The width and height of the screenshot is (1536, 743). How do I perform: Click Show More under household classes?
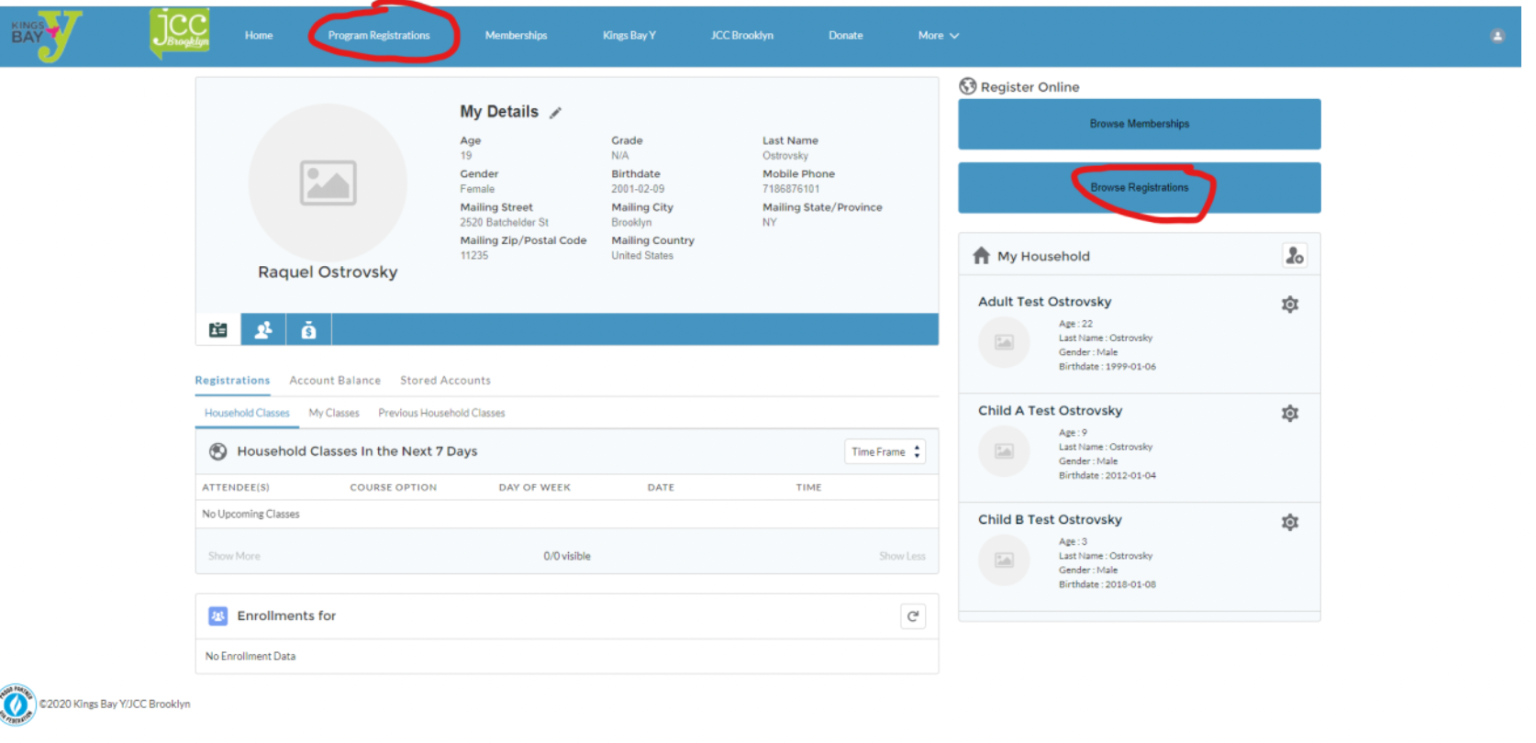pyautogui.click(x=234, y=556)
